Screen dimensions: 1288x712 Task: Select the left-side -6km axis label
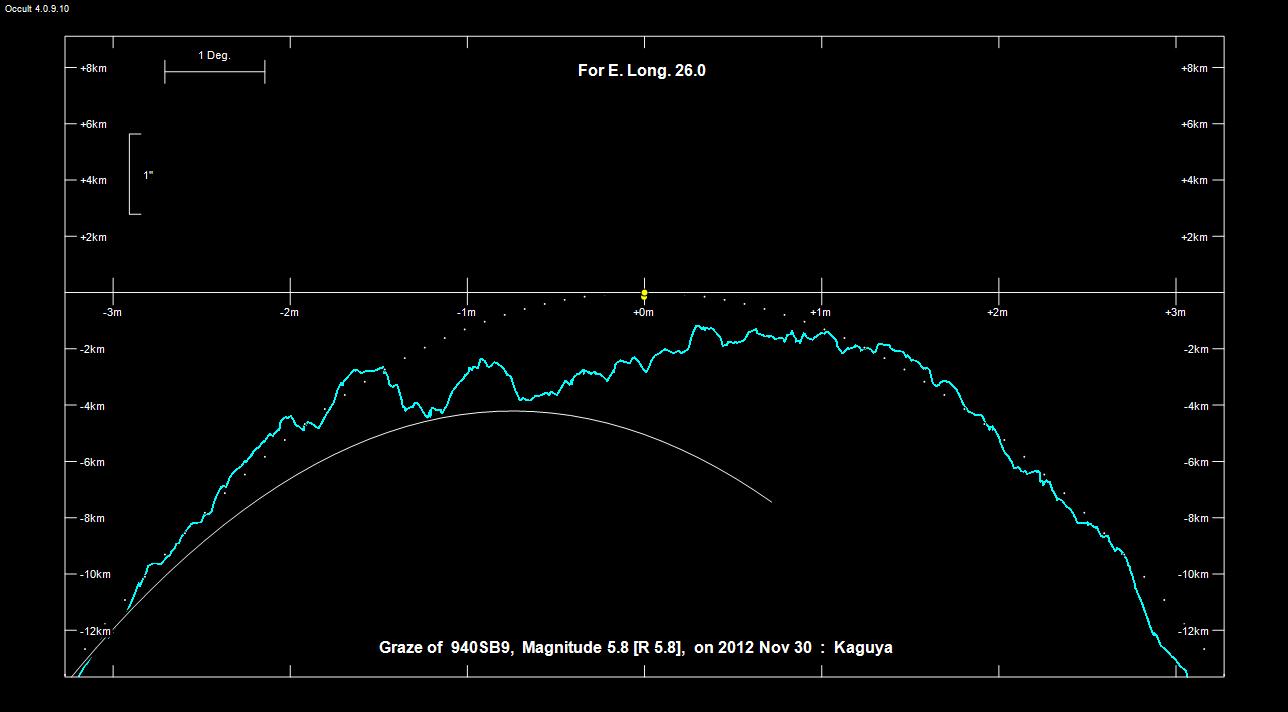pos(93,462)
